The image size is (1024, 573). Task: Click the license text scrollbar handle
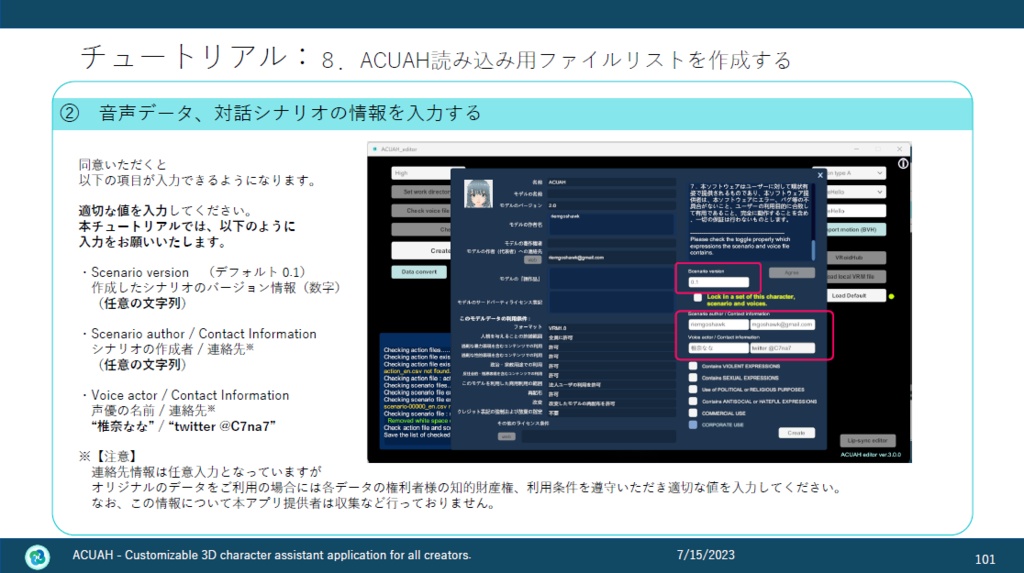point(813,250)
